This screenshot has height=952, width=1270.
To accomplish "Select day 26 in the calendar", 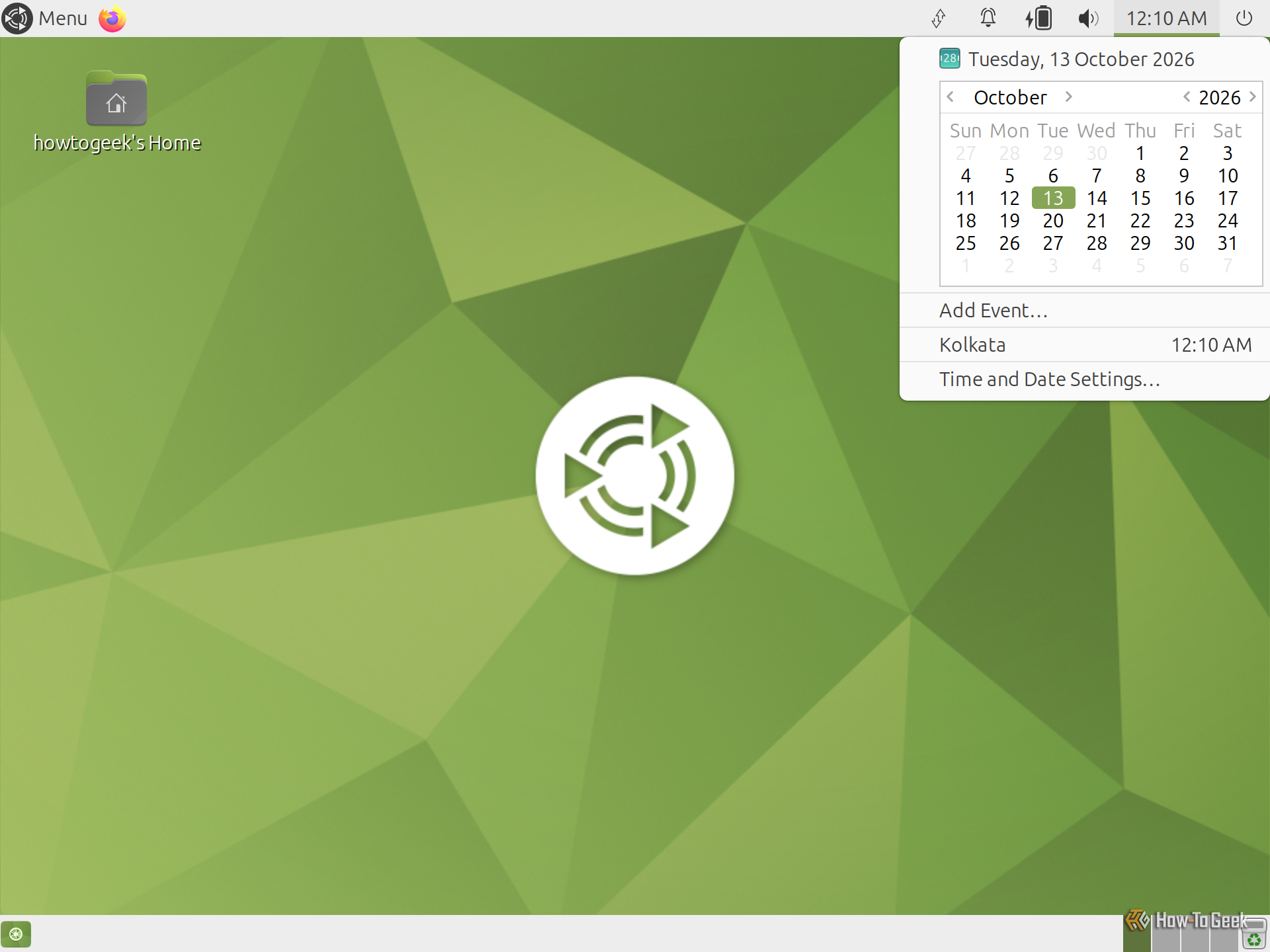I will click(1009, 243).
